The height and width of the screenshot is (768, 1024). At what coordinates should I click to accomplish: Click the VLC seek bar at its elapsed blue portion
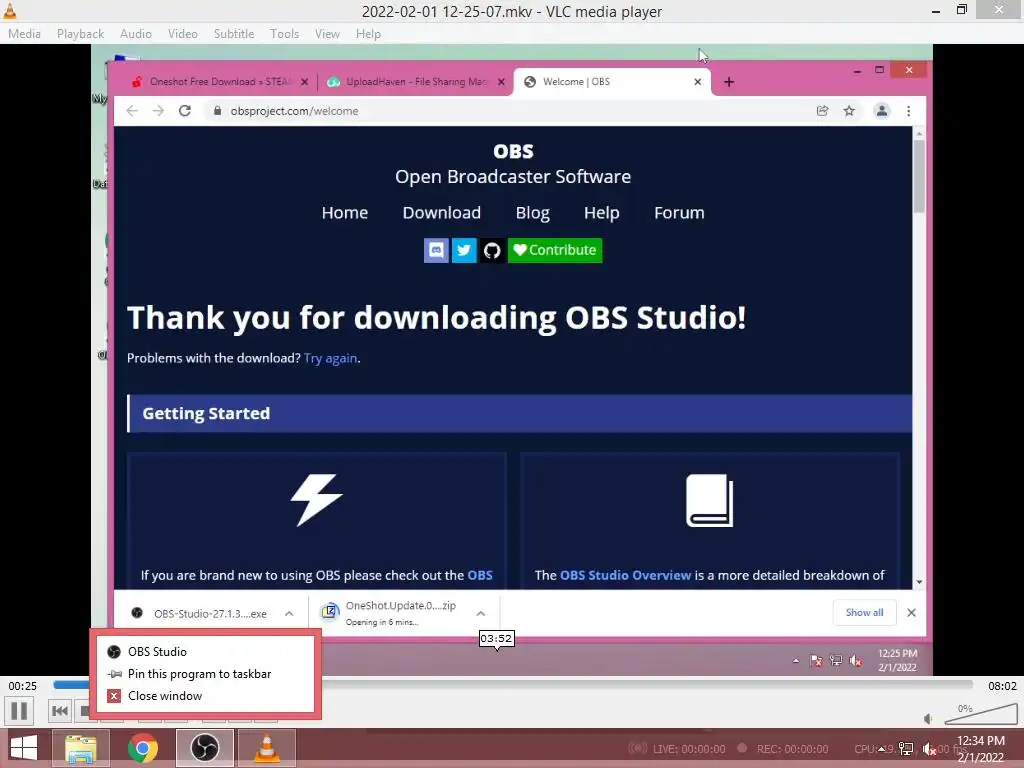tap(71, 685)
